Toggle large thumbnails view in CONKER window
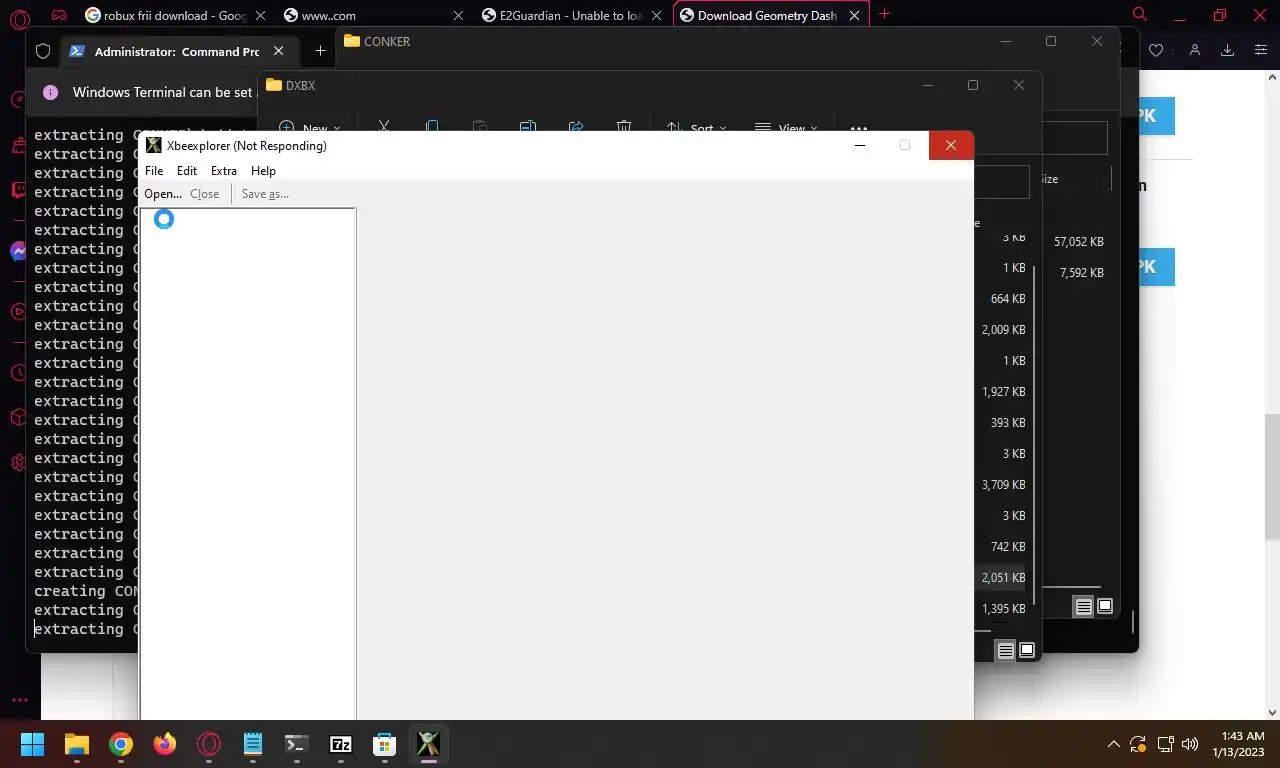This screenshot has height=768, width=1280. click(1105, 606)
